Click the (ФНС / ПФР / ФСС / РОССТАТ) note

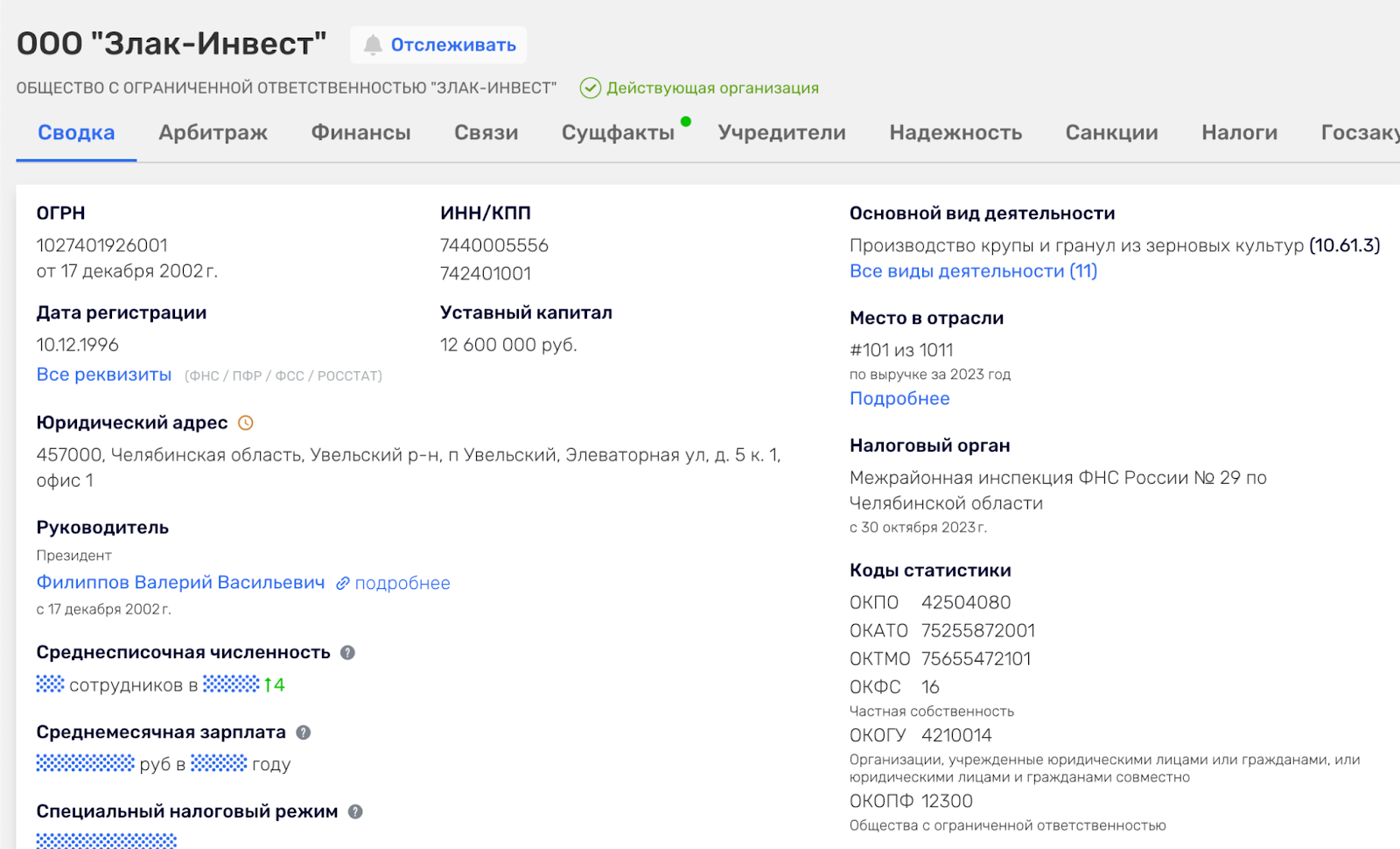(x=283, y=375)
